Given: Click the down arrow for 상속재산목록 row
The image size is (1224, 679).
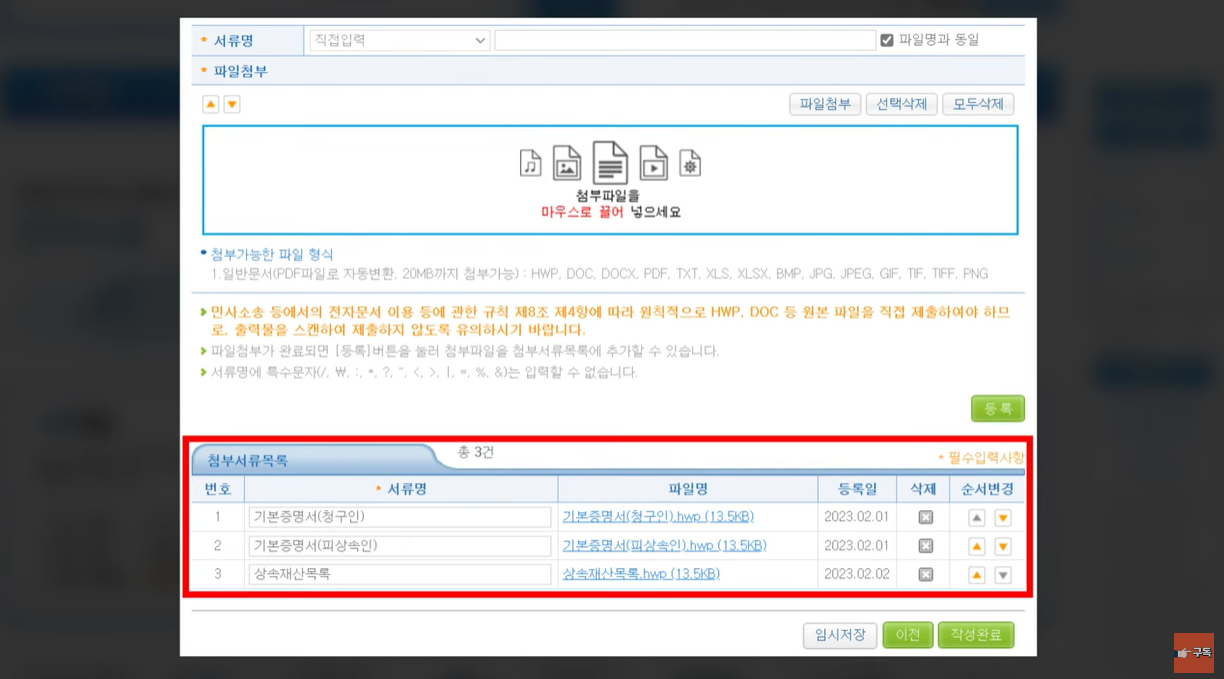Looking at the screenshot, I should pyautogui.click(x=1003, y=575).
